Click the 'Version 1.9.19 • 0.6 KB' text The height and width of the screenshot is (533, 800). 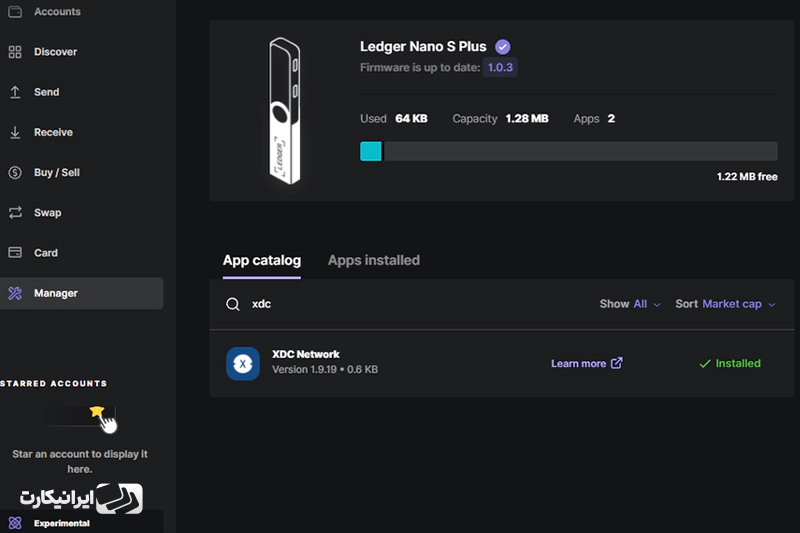coord(325,369)
